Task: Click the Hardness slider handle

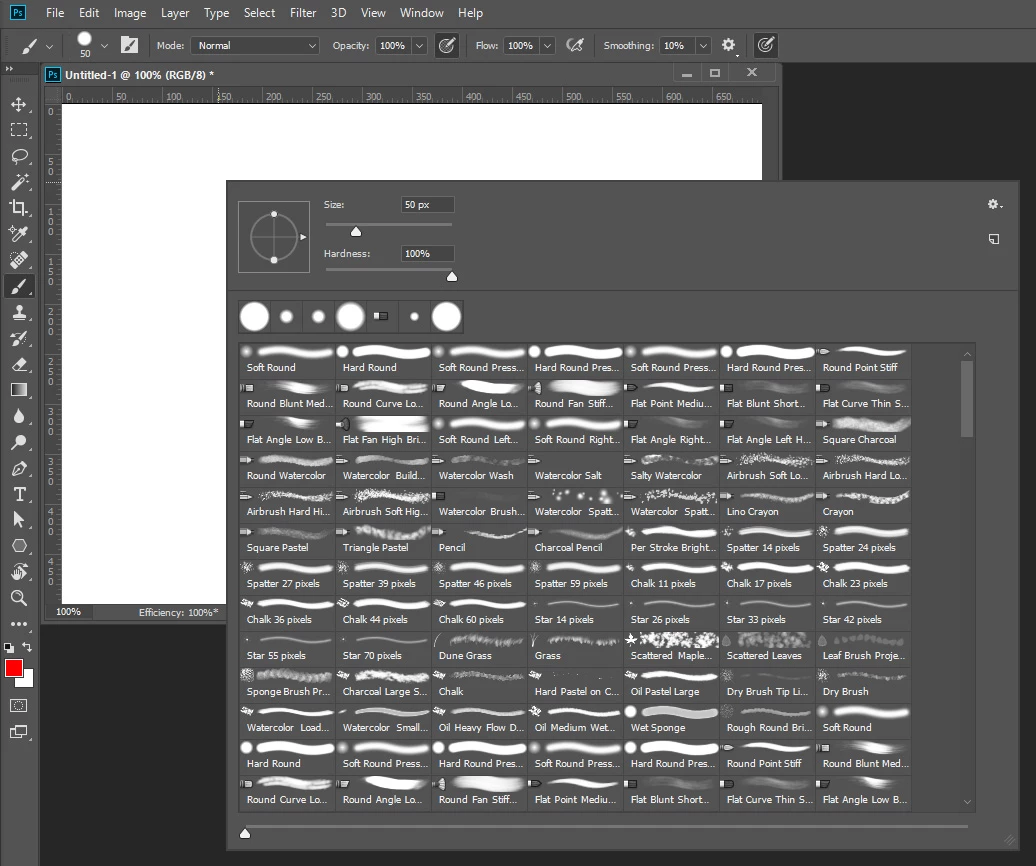Action: (x=452, y=277)
